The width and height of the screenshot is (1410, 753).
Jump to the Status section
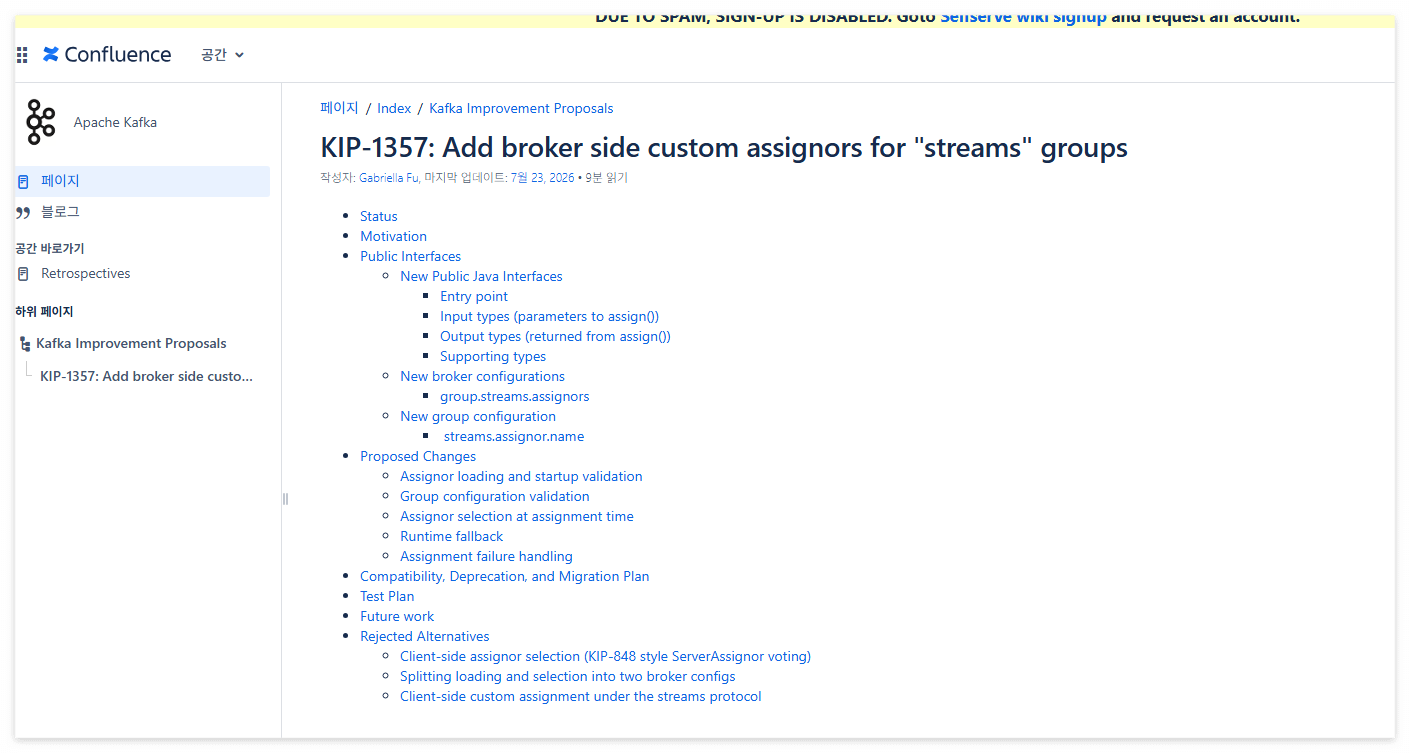[x=379, y=216]
